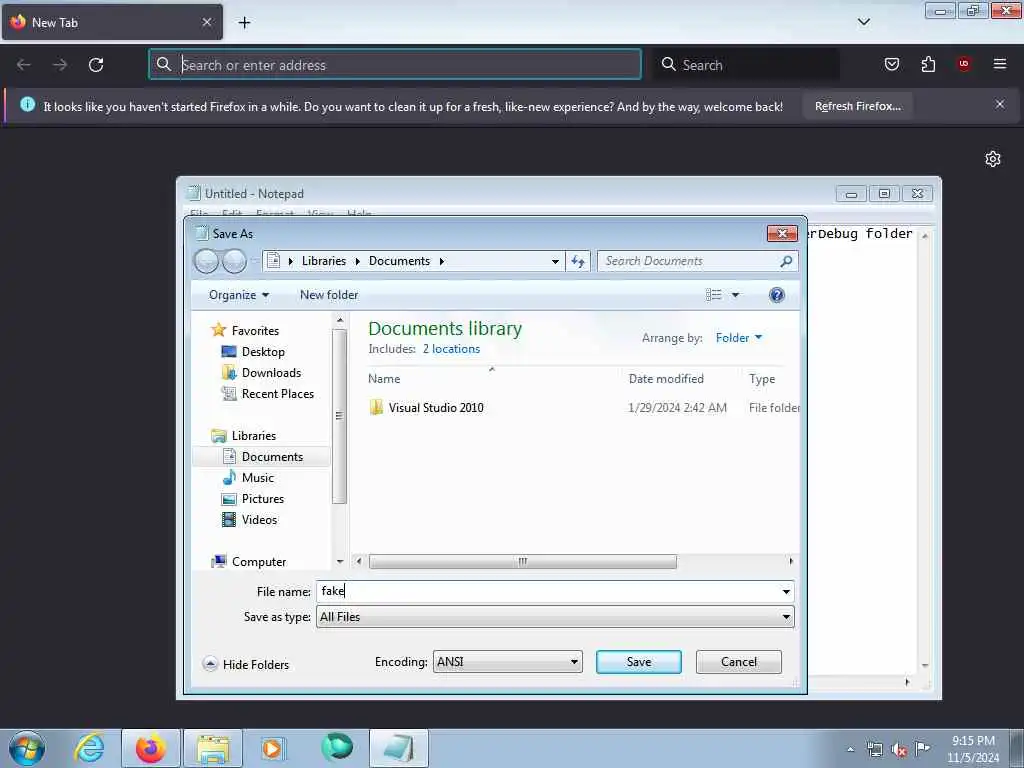Open new tab personalize gear icon
This screenshot has height=768, width=1024.
click(x=993, y=159)
